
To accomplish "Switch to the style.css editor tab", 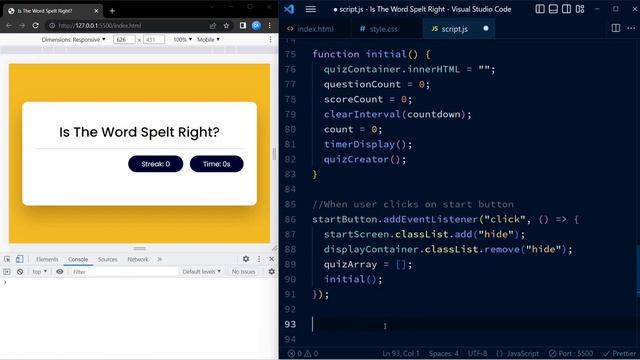I will click(x=379, y=29).
